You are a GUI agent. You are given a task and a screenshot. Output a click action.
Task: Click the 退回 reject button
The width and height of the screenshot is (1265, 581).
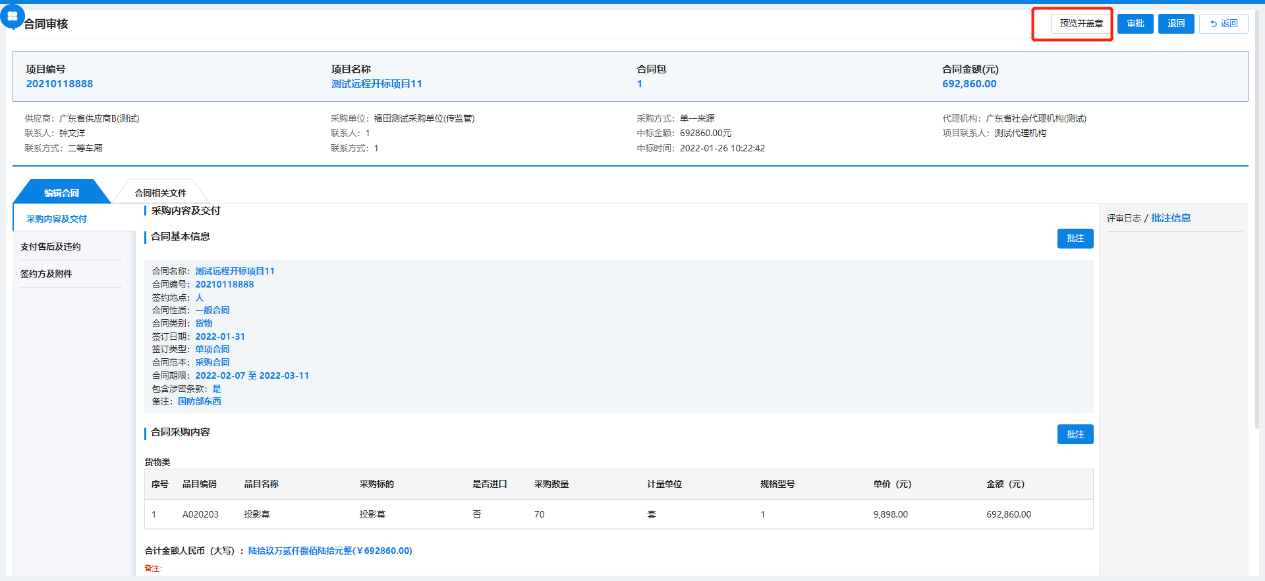1176,24
